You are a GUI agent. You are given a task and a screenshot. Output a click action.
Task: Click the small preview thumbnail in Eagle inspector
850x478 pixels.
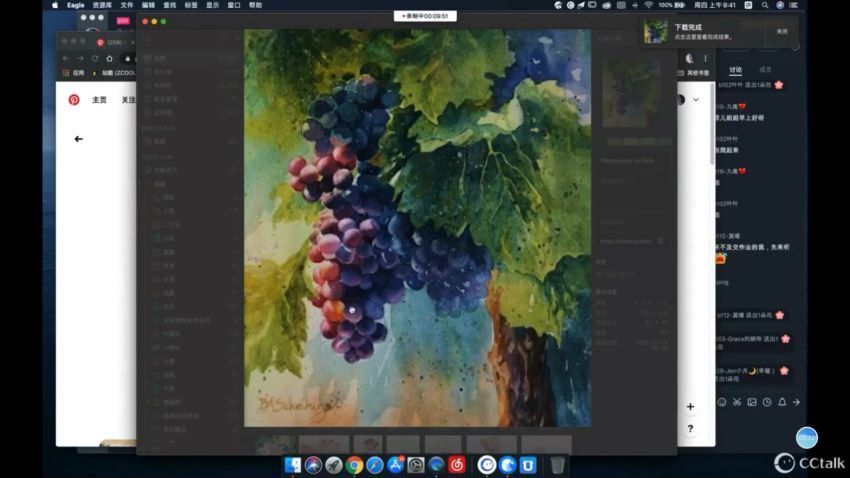point(632,92)
